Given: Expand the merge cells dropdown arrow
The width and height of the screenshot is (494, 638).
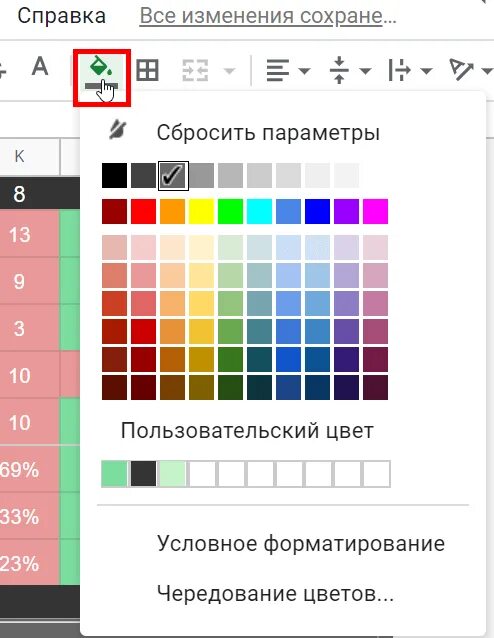Looking at the screenshot, I should [x=230, y=71].
